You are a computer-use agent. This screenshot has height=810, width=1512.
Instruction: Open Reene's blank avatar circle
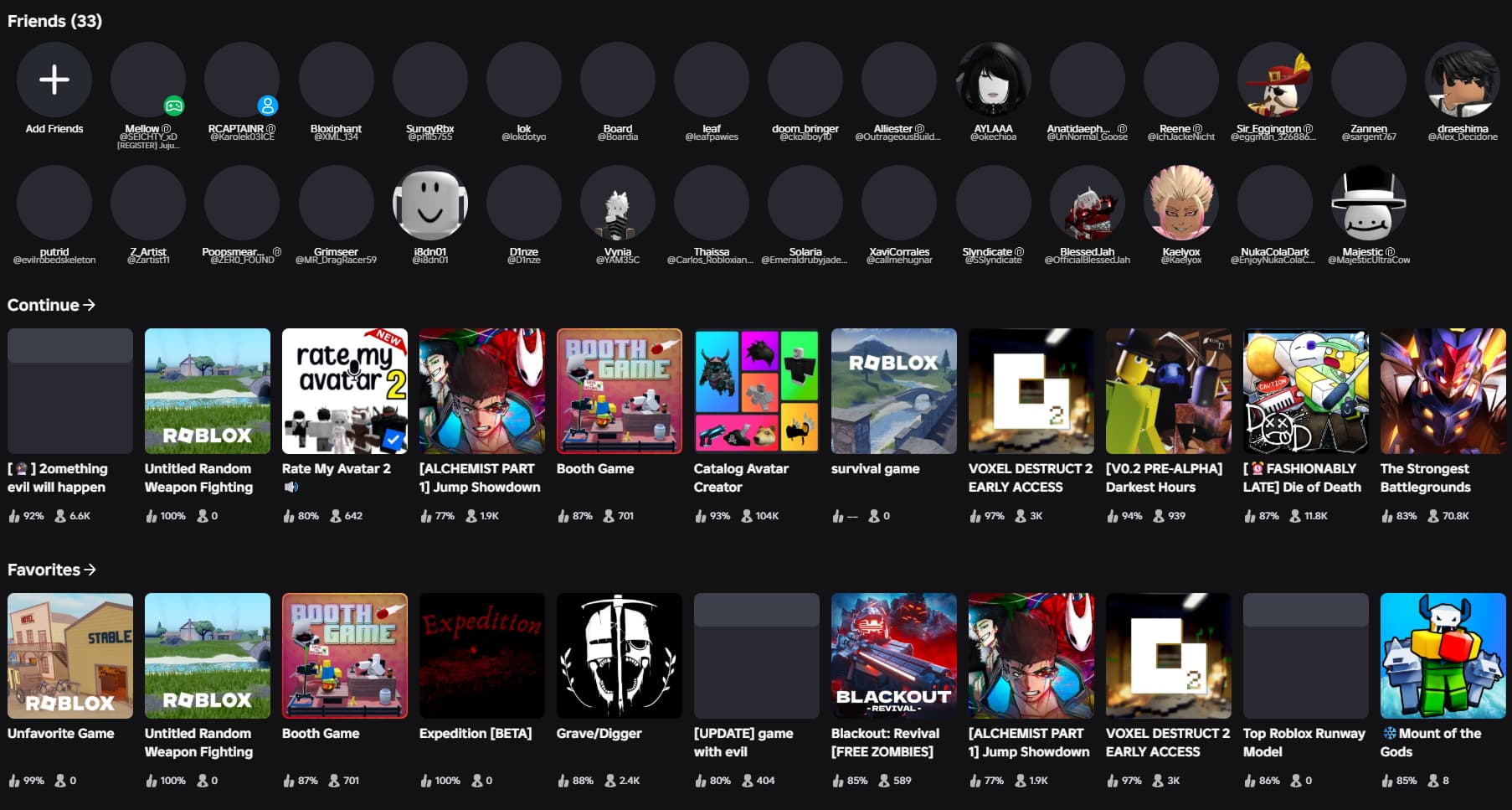(x=1181, y=80)
